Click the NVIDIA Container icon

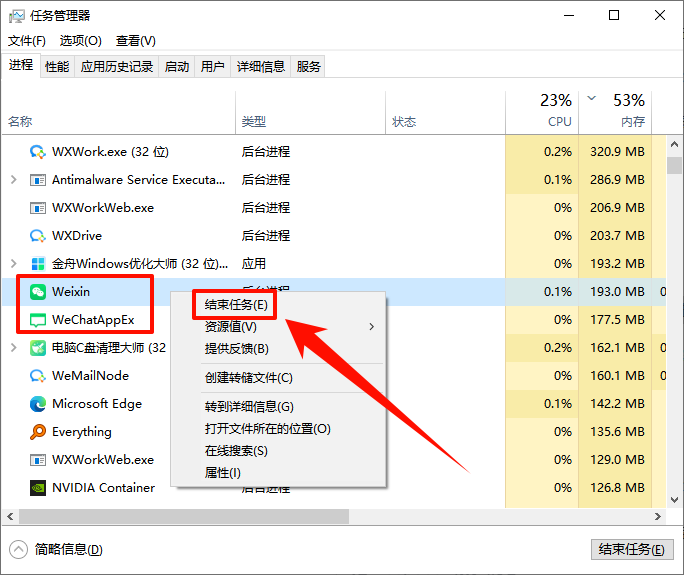pos(38,488)
